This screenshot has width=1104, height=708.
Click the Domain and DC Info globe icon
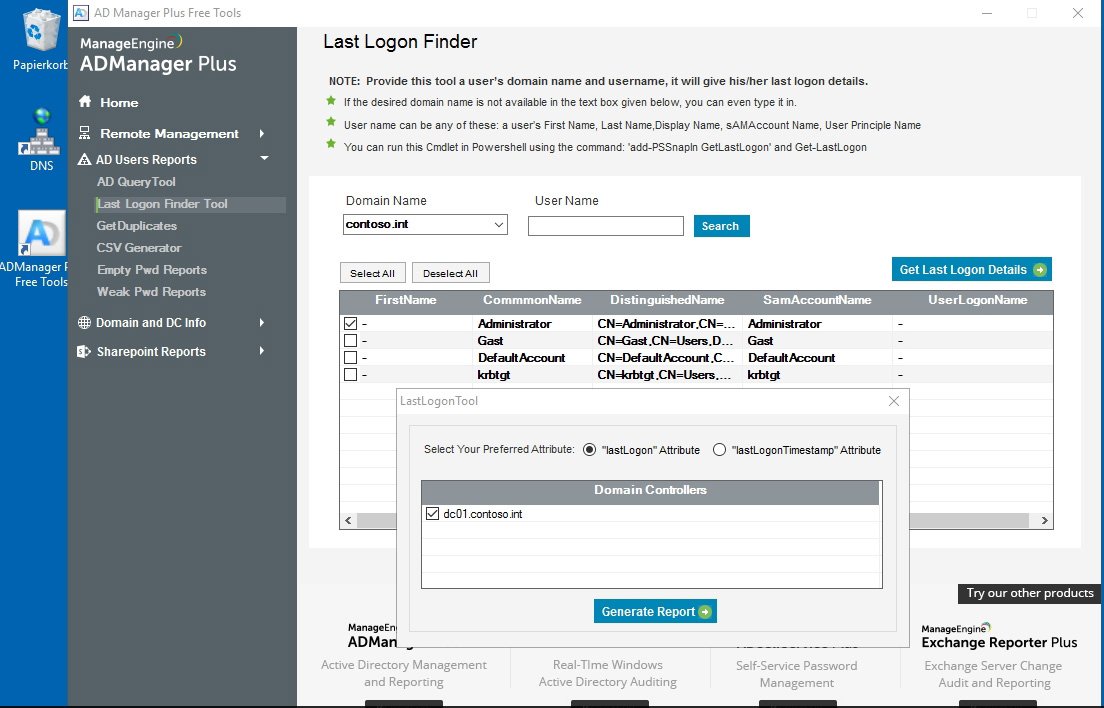pyautogui.click(x=85, y=323)
